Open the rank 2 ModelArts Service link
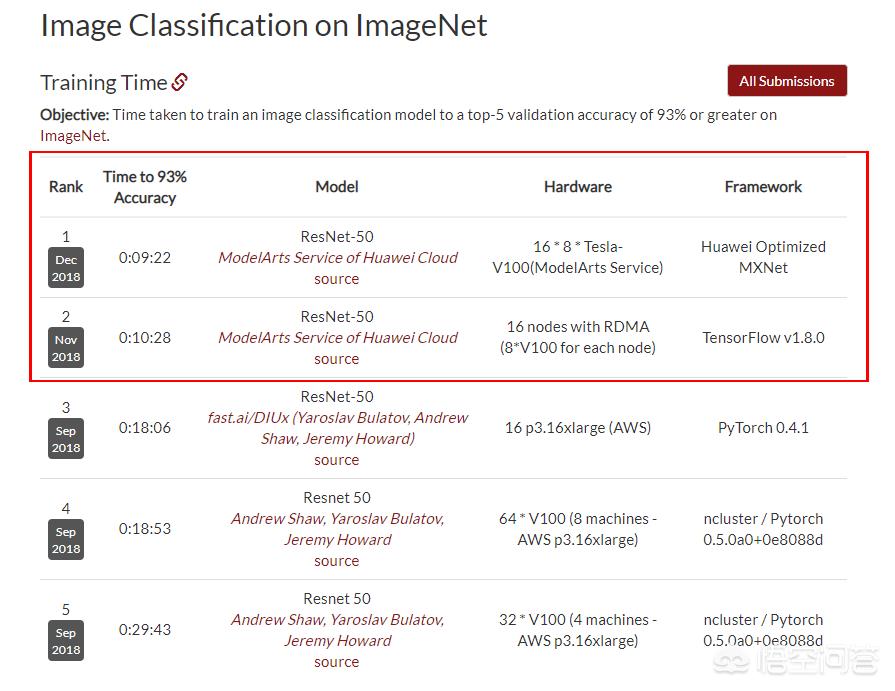Viewport: 895px width, 691px height. (337, 338)
